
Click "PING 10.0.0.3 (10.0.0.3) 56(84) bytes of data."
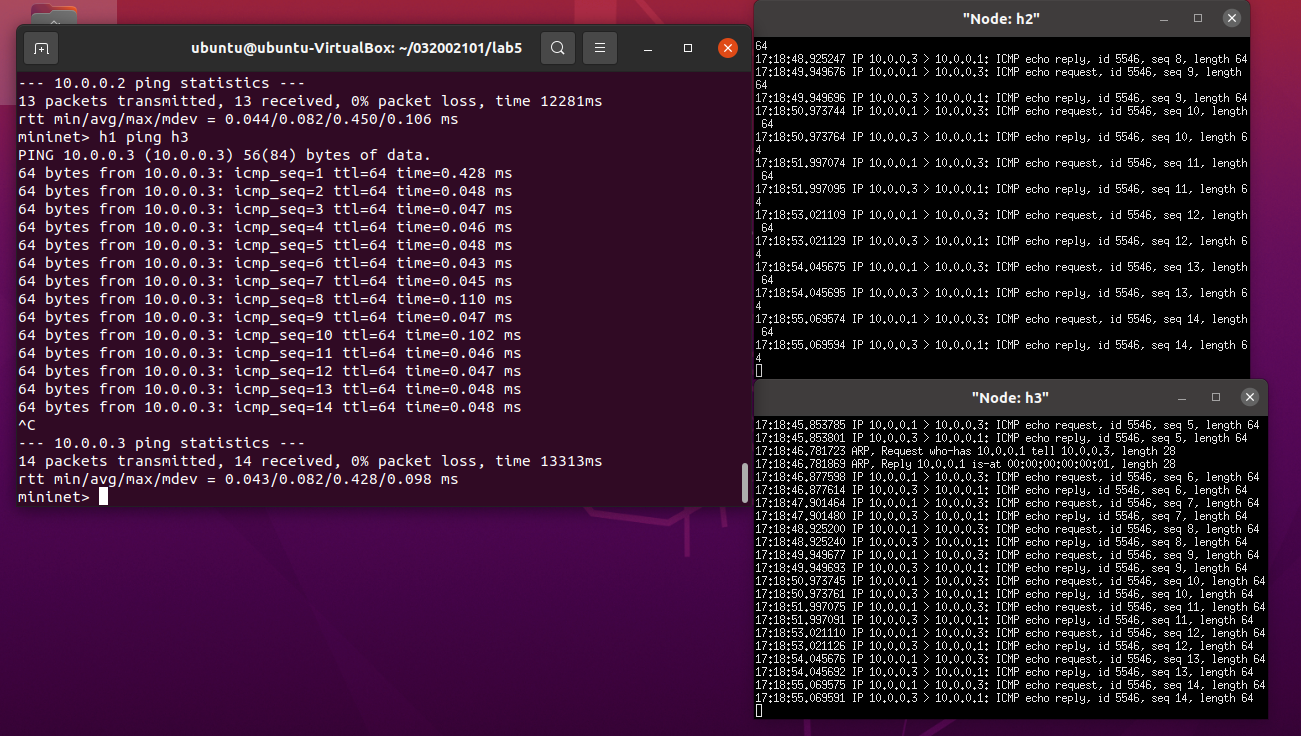(x=224, y=155)
